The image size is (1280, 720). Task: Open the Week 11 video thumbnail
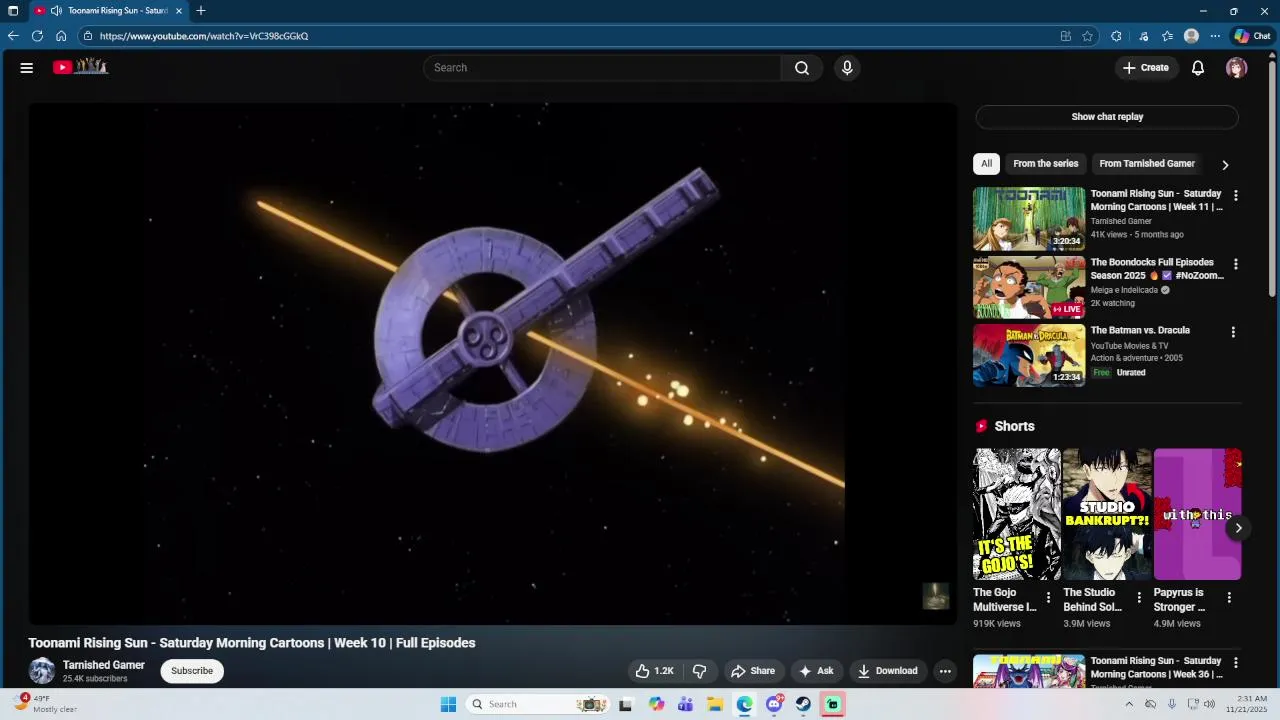1029,218
